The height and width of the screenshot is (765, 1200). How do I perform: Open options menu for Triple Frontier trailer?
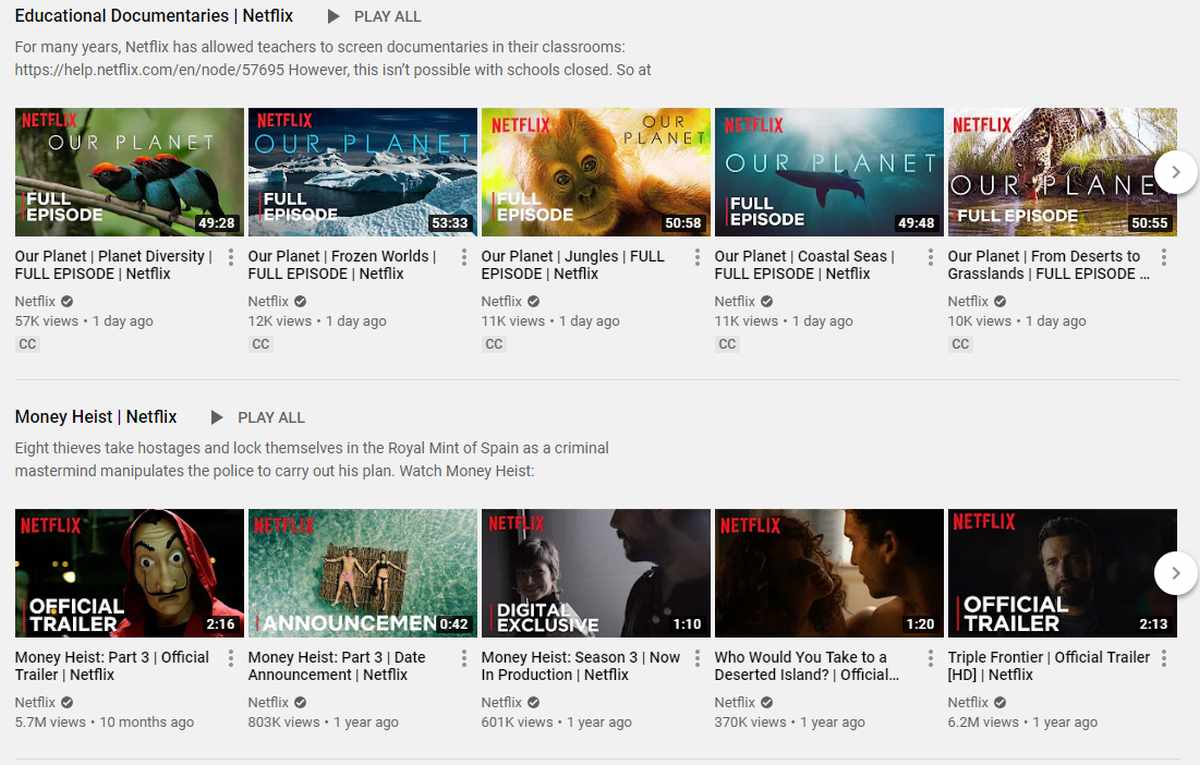click(x=1164, y=658)
